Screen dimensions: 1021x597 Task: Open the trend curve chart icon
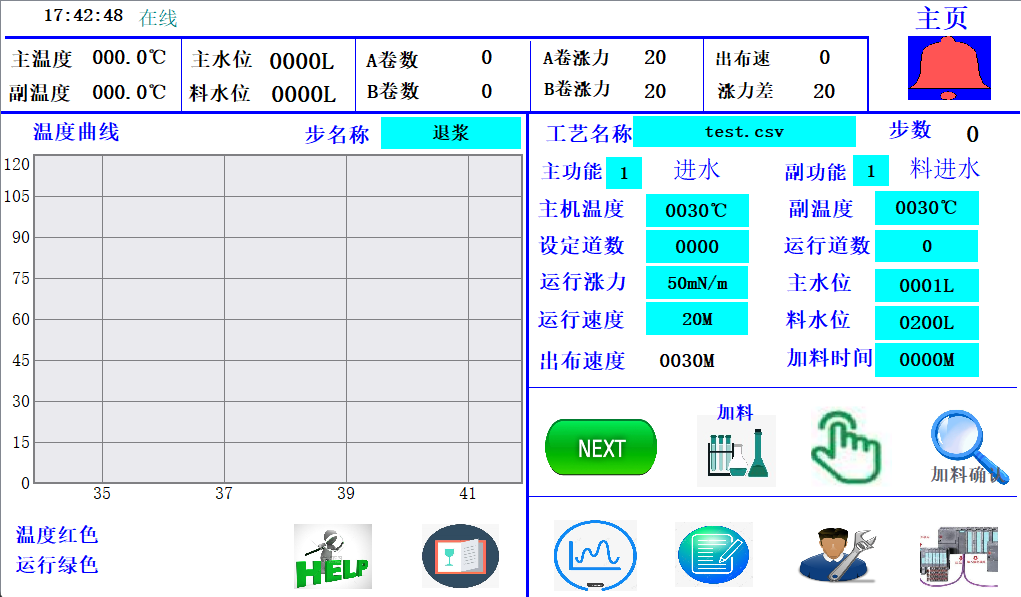pyautogui.click(x=595, y=555)
